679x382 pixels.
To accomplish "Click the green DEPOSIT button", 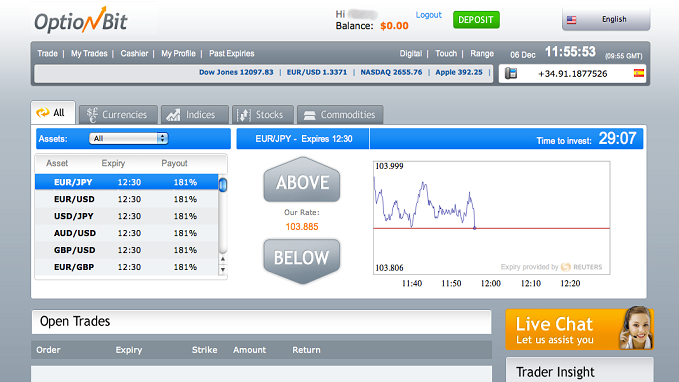I will point(476,20).
